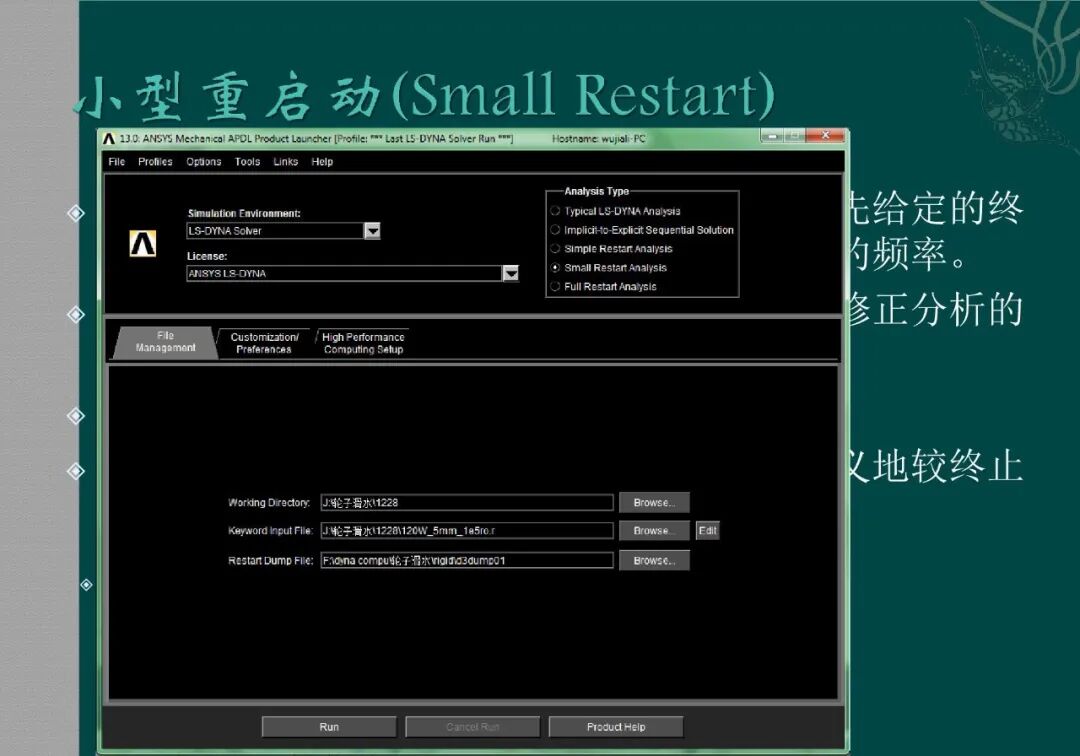The image size is (1080, 756).
Task: Click the Restart Dump File field
Action: (x=467, y=560)
